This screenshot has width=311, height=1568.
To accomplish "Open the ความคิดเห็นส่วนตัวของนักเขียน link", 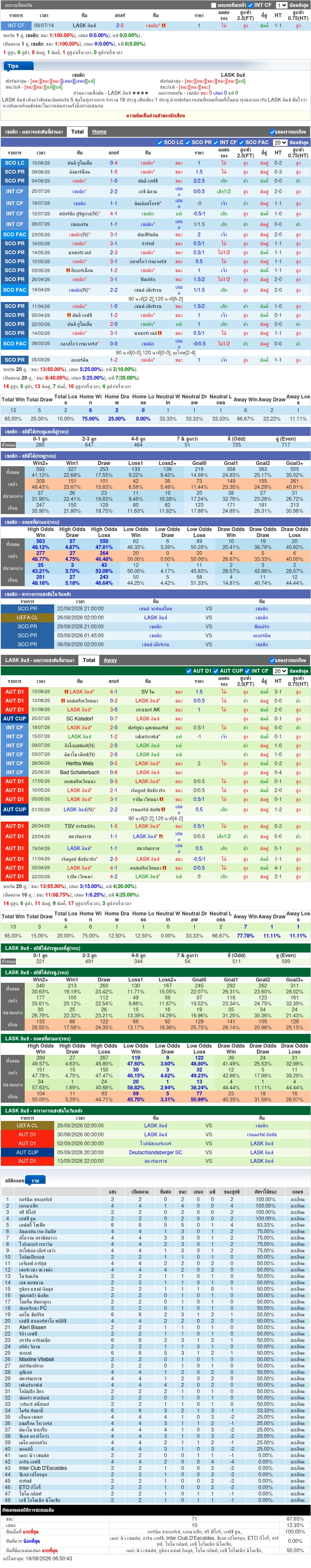I will tap(155, 115).
